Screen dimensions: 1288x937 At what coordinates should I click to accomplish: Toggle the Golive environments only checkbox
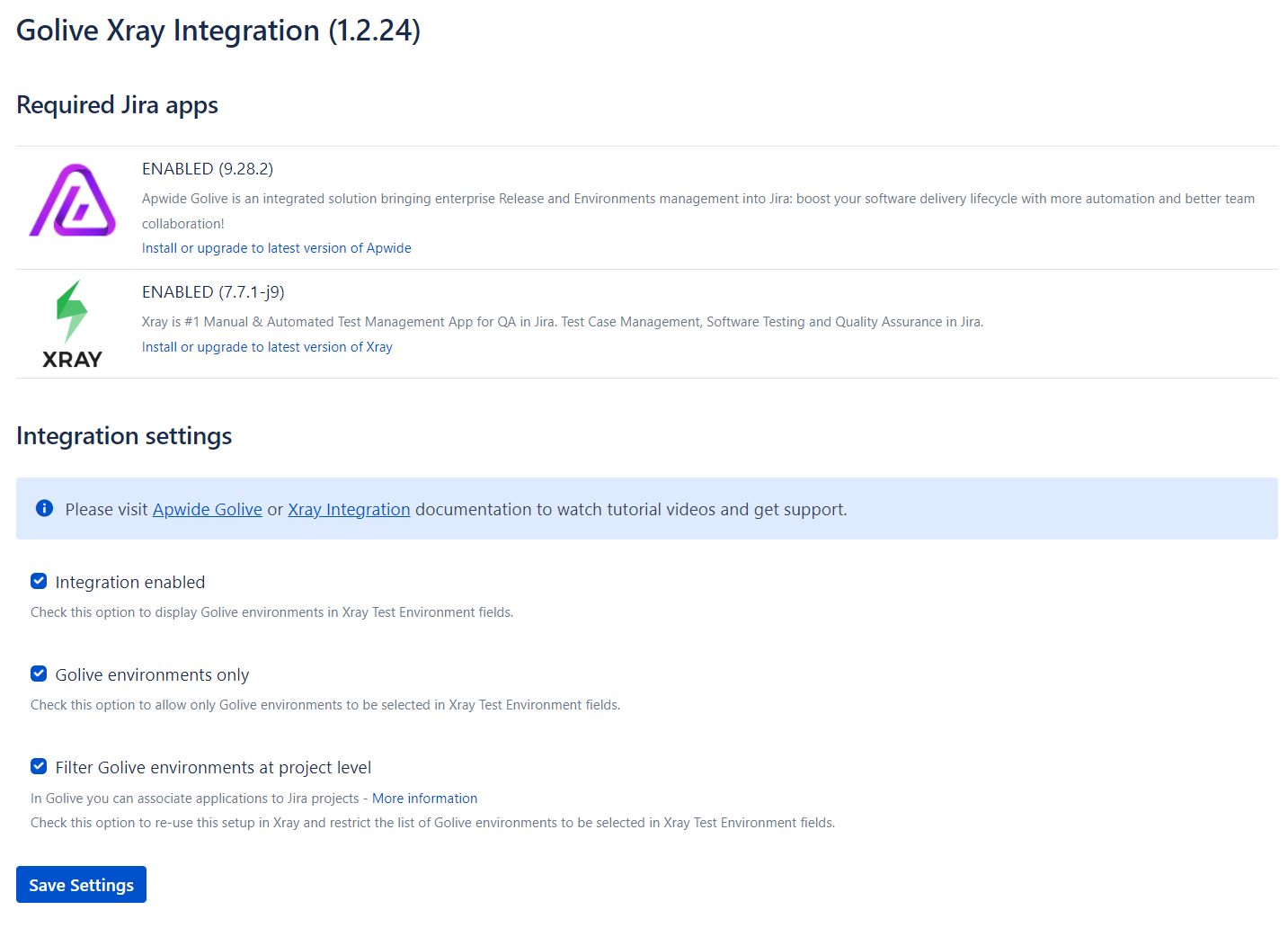(x=39, y=674)
